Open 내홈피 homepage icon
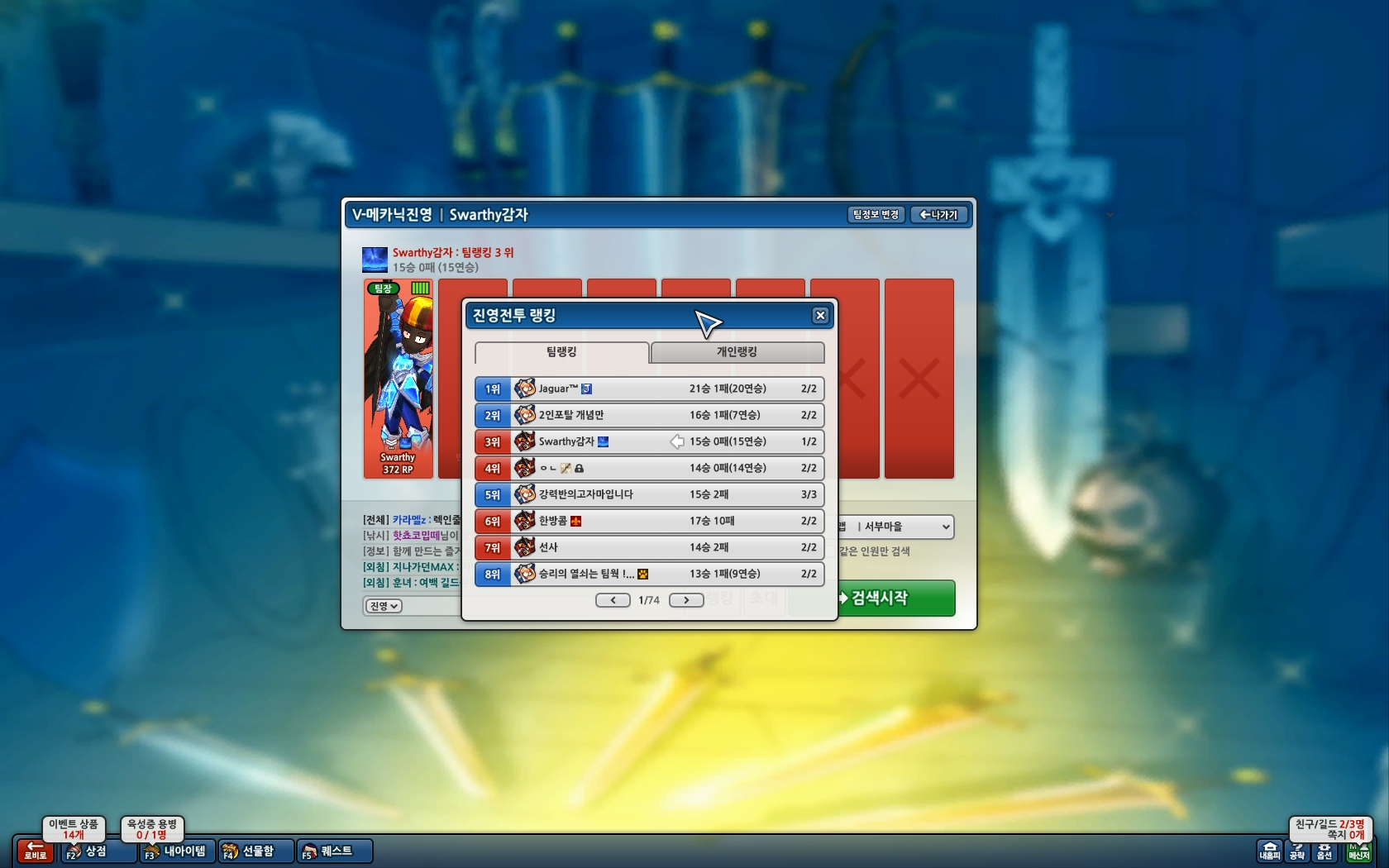This screenshot has width=1389, height=868. click(x=1270, y=851)
